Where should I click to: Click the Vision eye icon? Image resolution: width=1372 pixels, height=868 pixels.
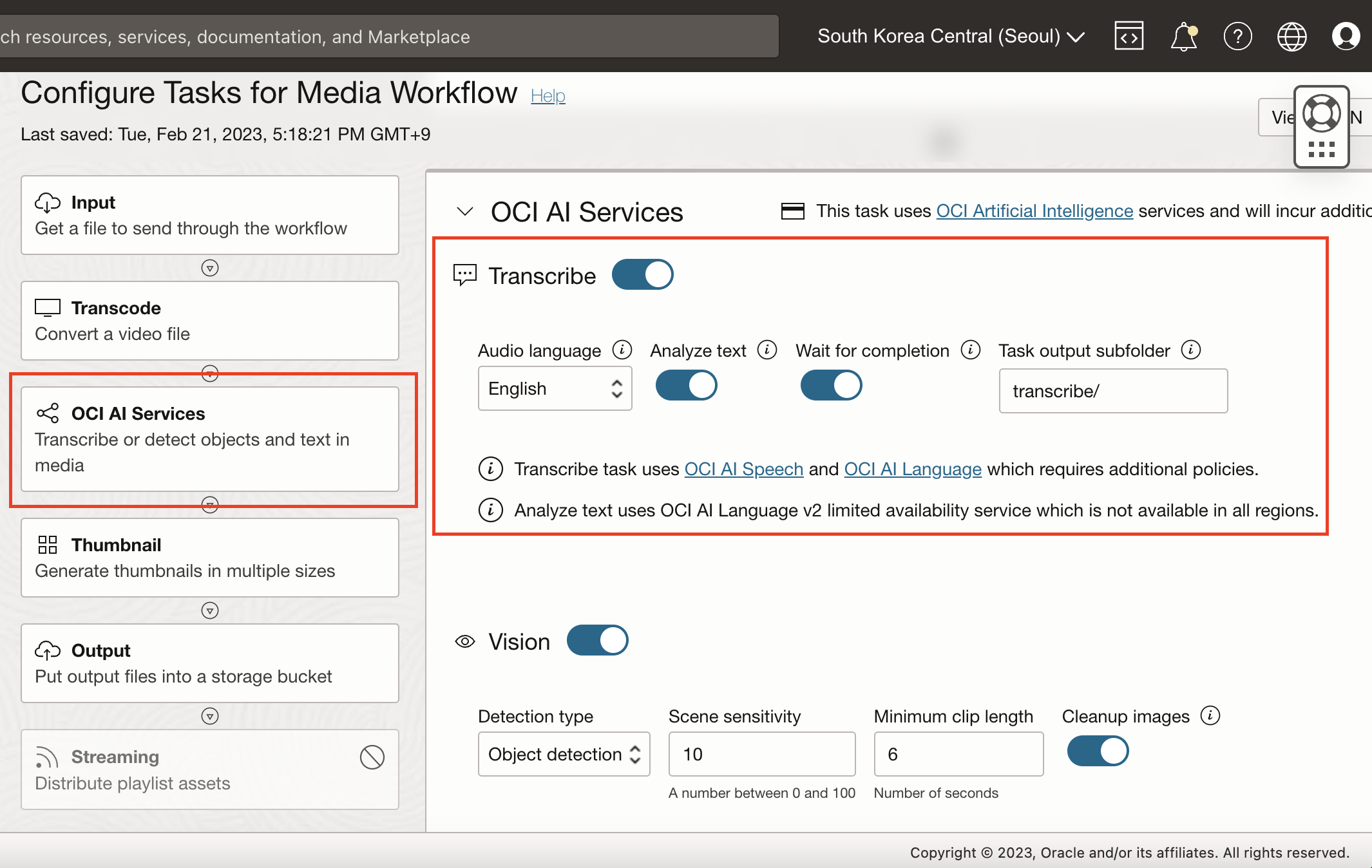pos(463,640)
